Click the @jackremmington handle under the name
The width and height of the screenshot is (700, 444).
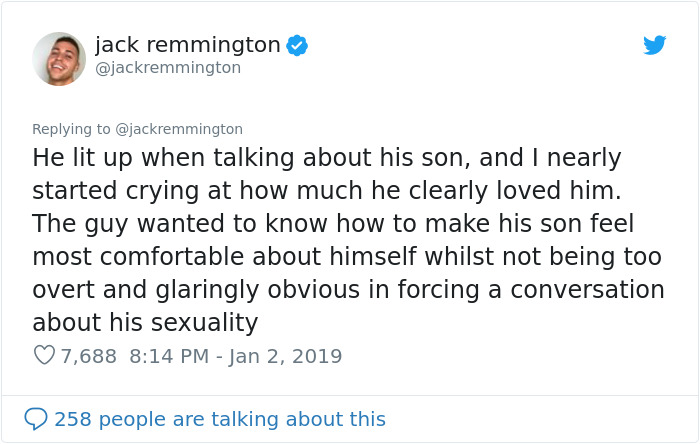coord(168,68)
